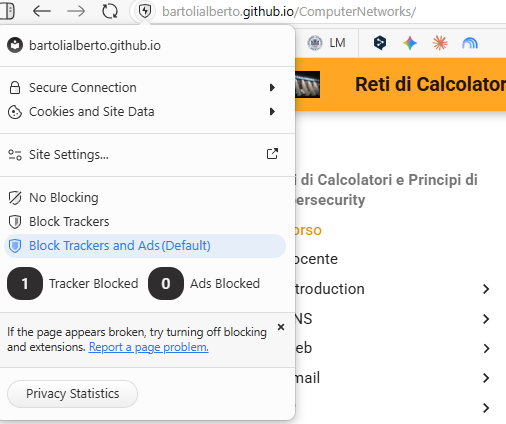Go back with the left arrow
Image resolution: width=506 pixels, height=424 pixels.
42,11
